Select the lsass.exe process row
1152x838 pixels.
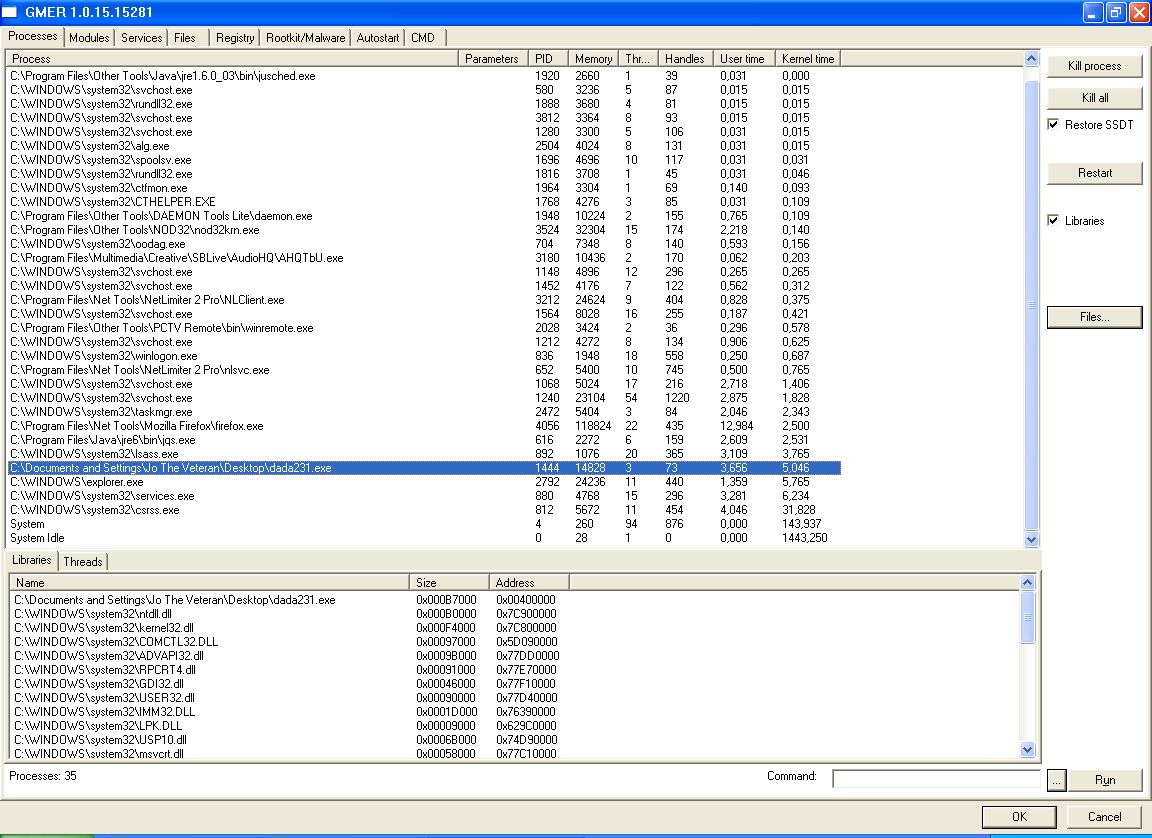pos(424,454)
